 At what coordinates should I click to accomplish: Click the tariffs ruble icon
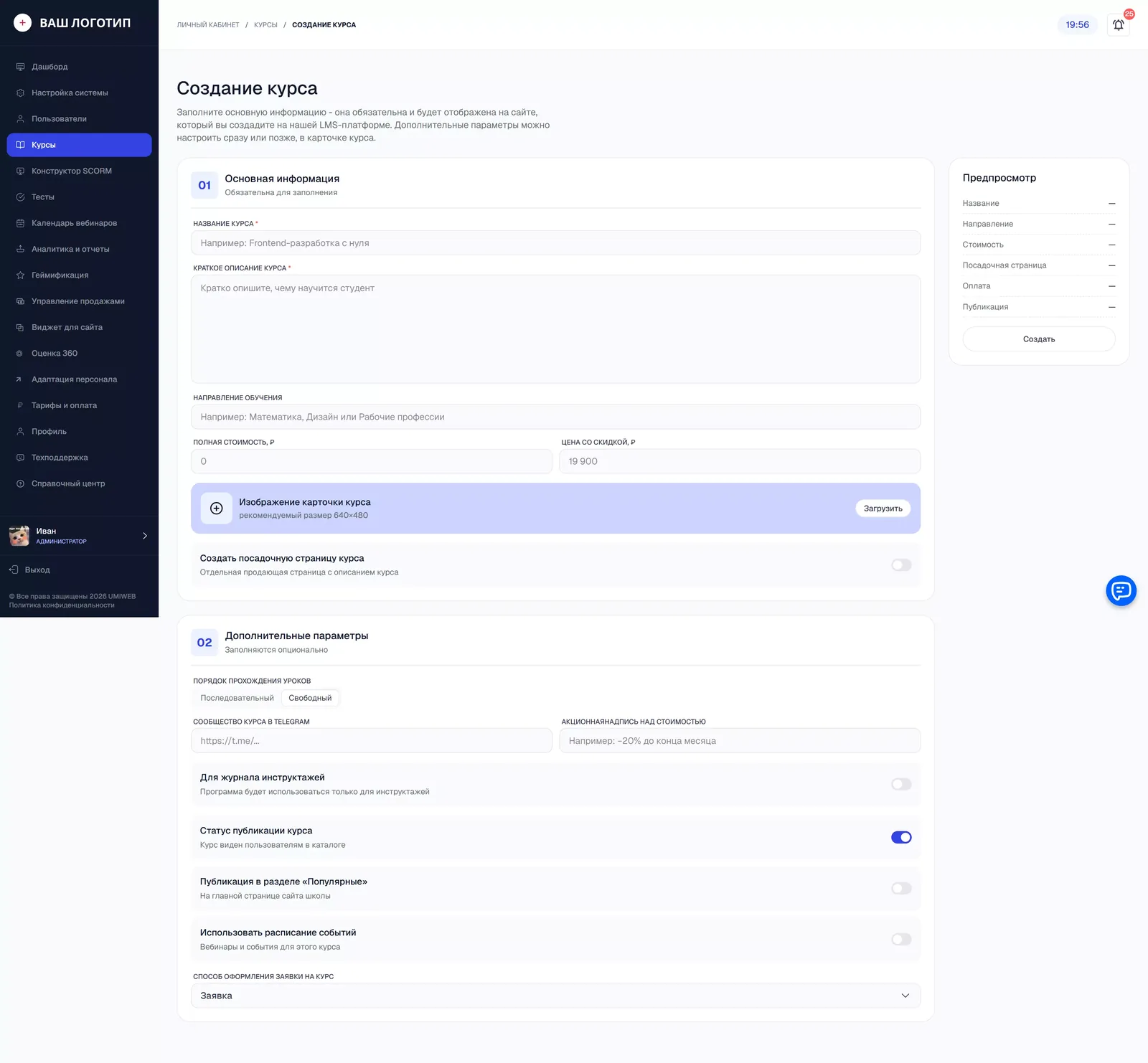pos(20,405)
